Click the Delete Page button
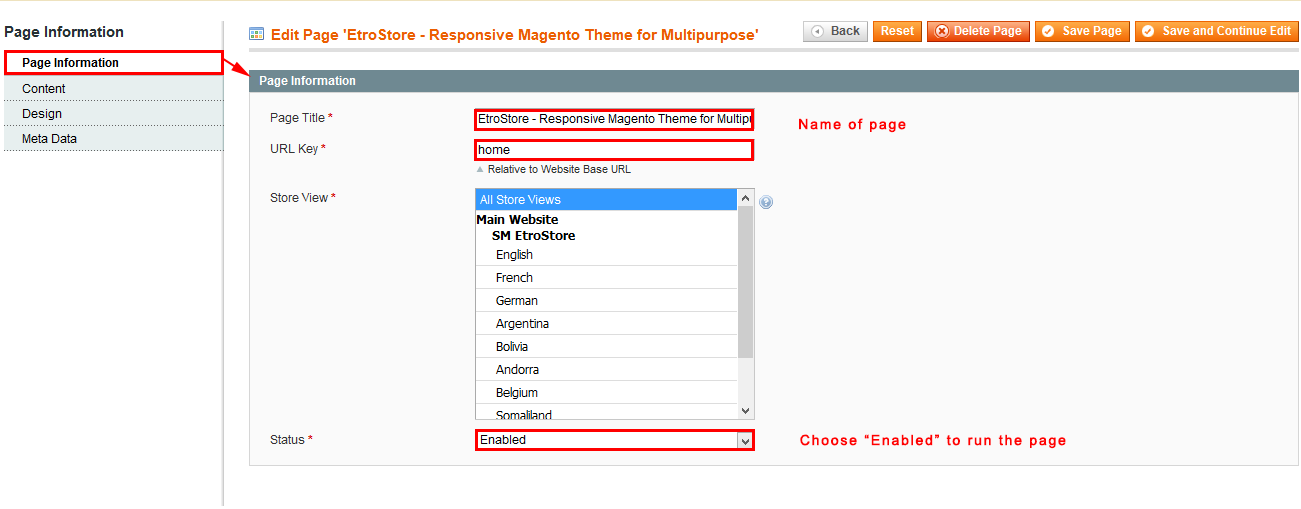This screenshot has height=509, width=1301. click(978, 31)
